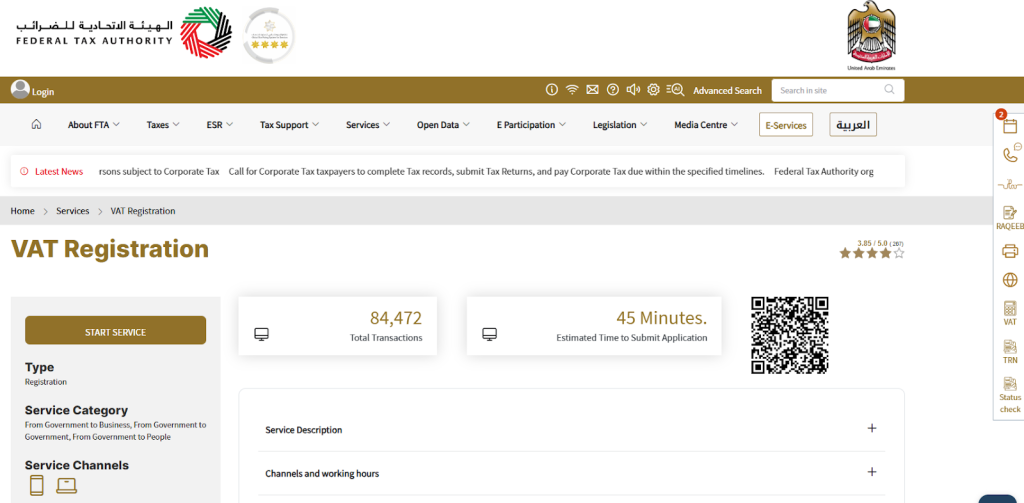
Task: Click the START SERVICE button
Action: coord(115,331)
